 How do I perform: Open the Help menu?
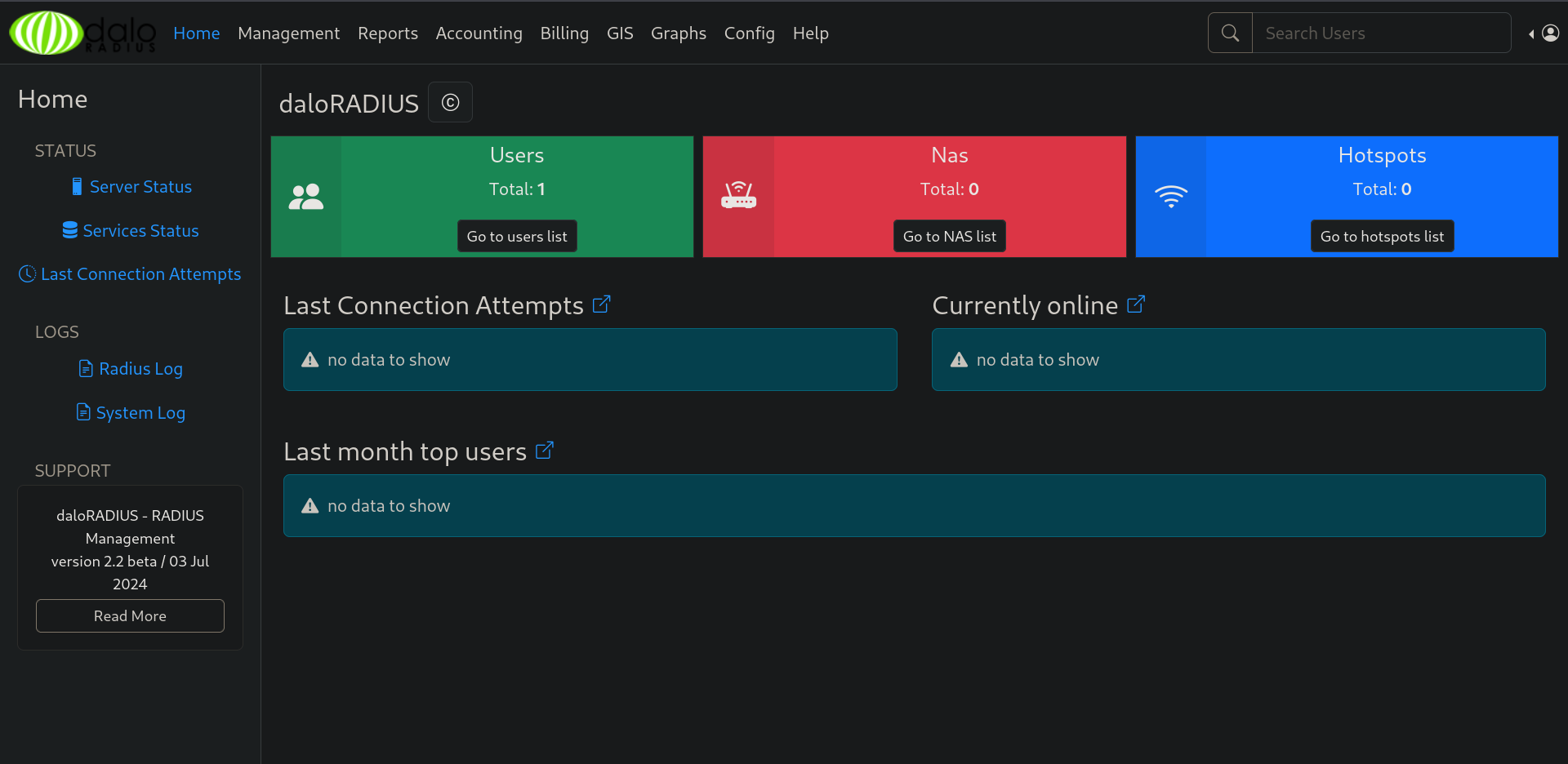811,33
